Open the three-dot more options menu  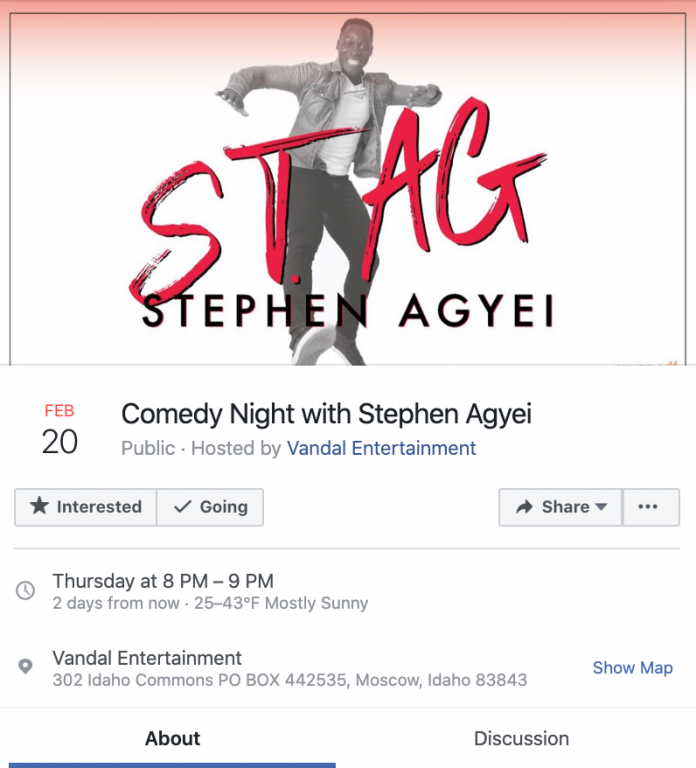[648, 507]
